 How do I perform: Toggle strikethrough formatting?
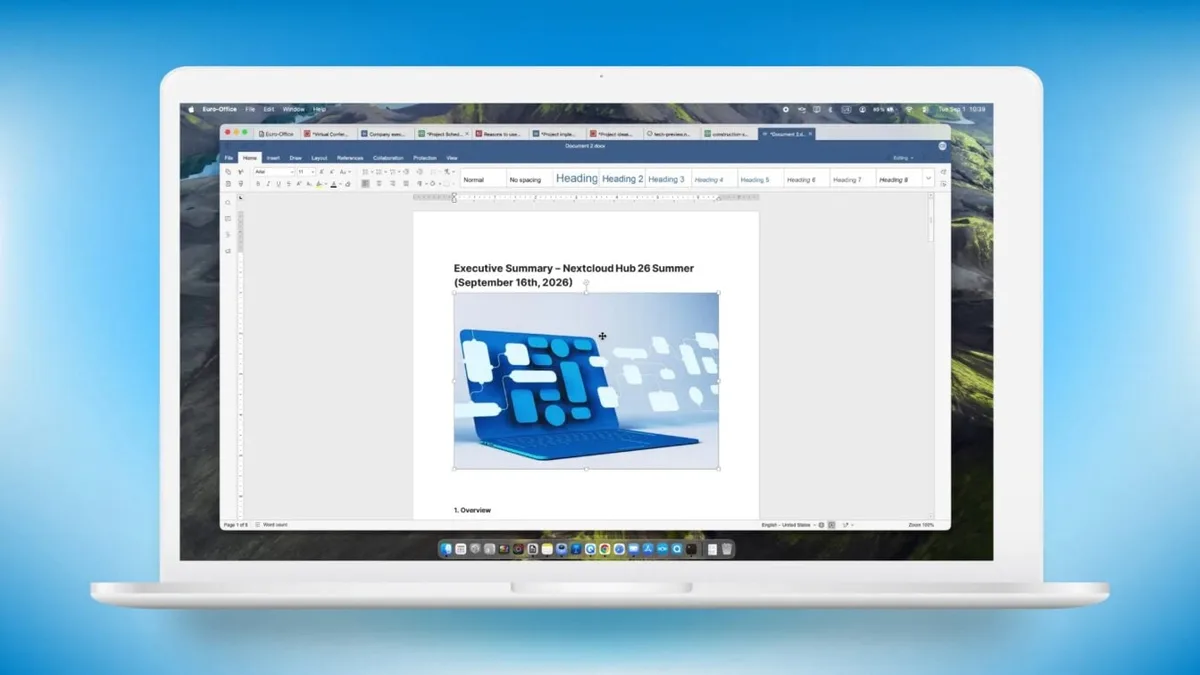(289, 184)
